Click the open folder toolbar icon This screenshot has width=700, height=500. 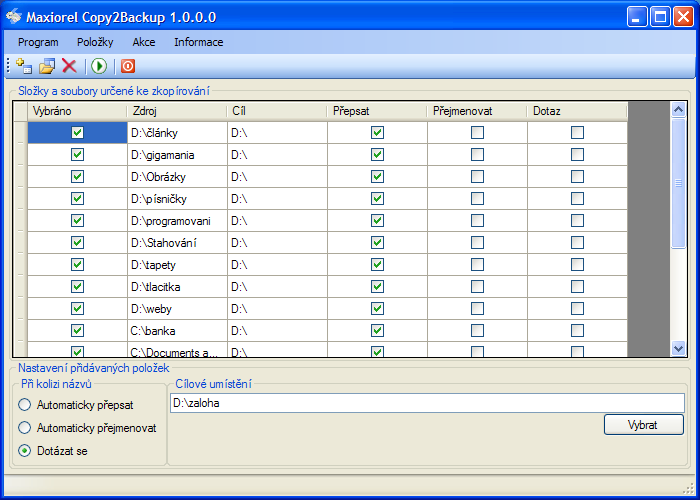47,66
